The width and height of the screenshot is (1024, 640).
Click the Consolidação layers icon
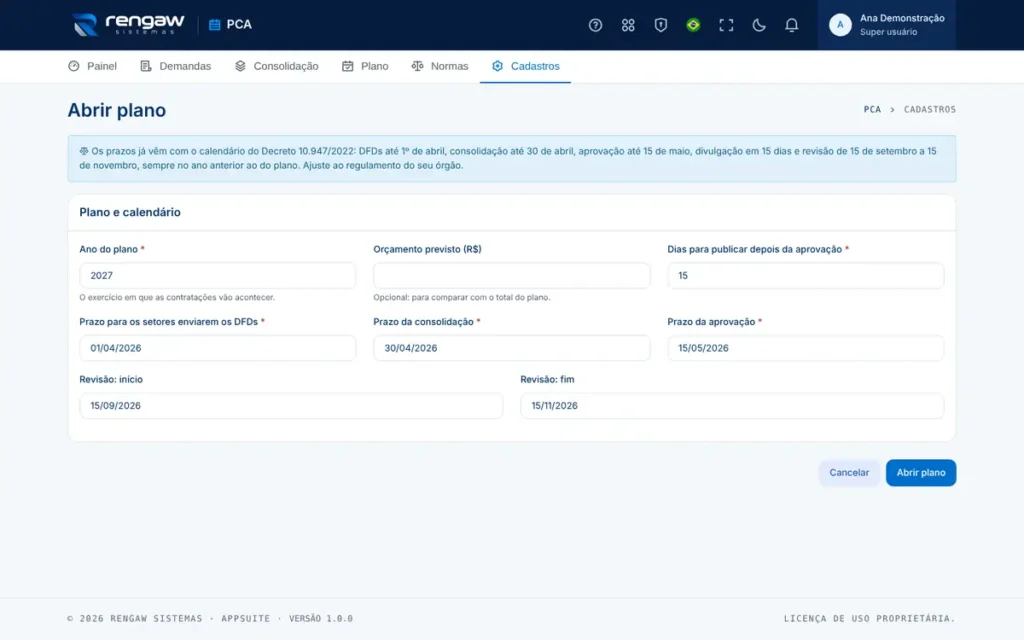[240, 66]
